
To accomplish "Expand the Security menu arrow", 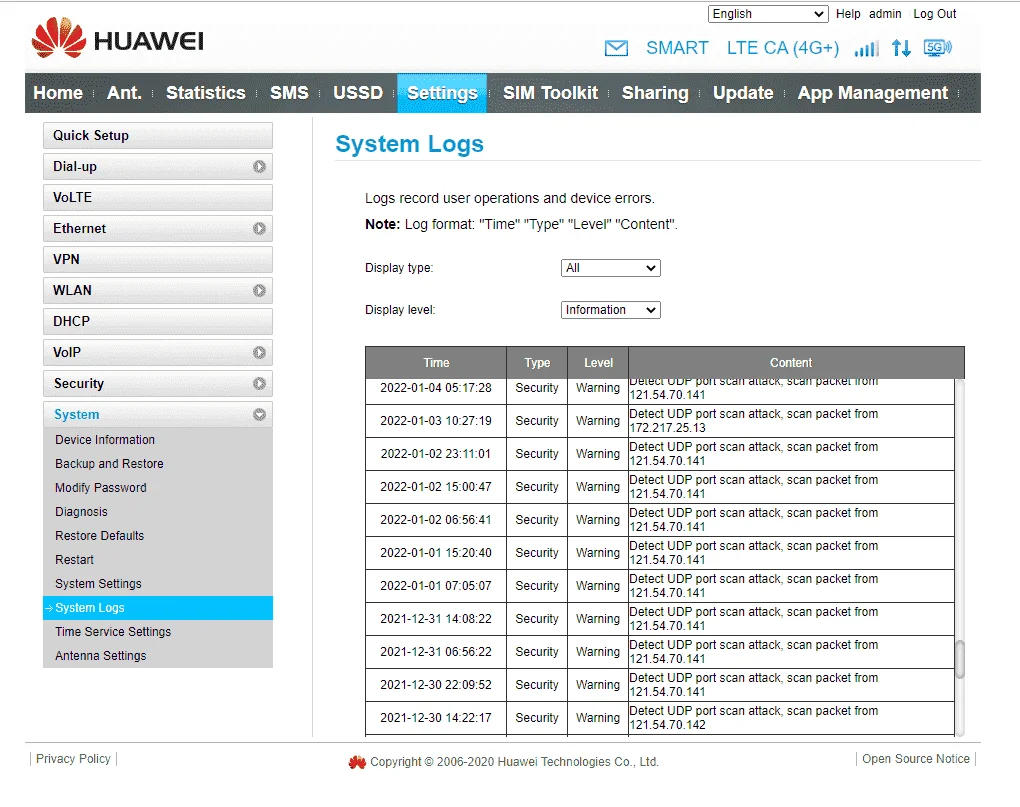I will tap(259, 384).
